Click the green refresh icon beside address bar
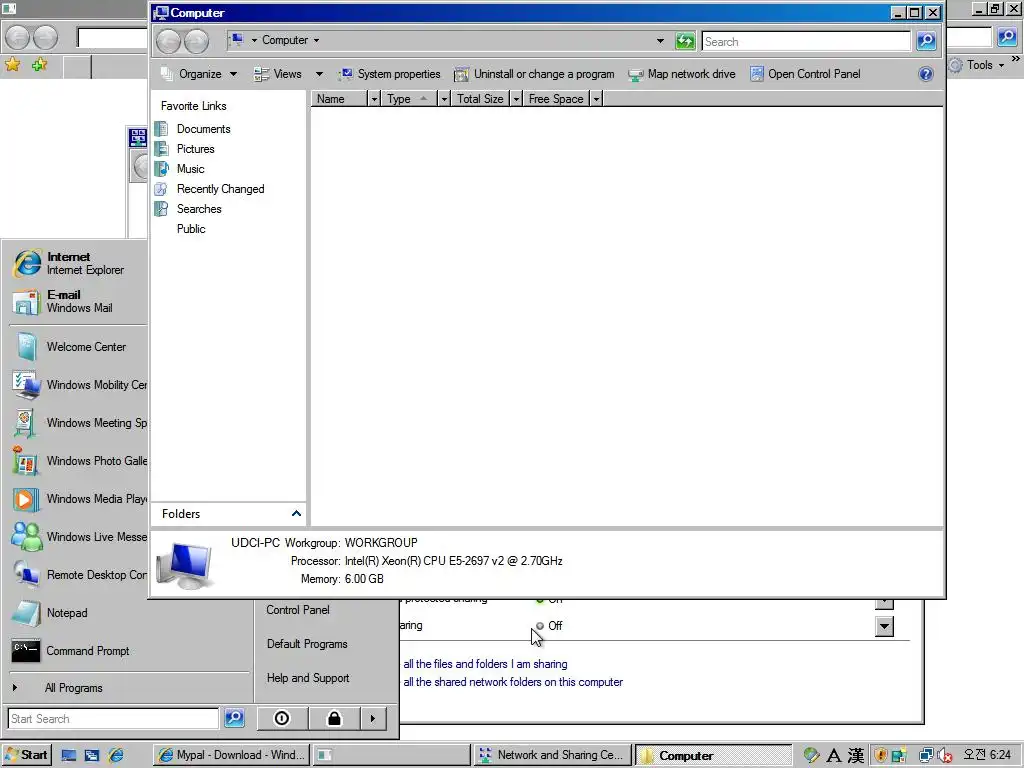Screen dimensions: 1024x768 click(x=685, y=41)
